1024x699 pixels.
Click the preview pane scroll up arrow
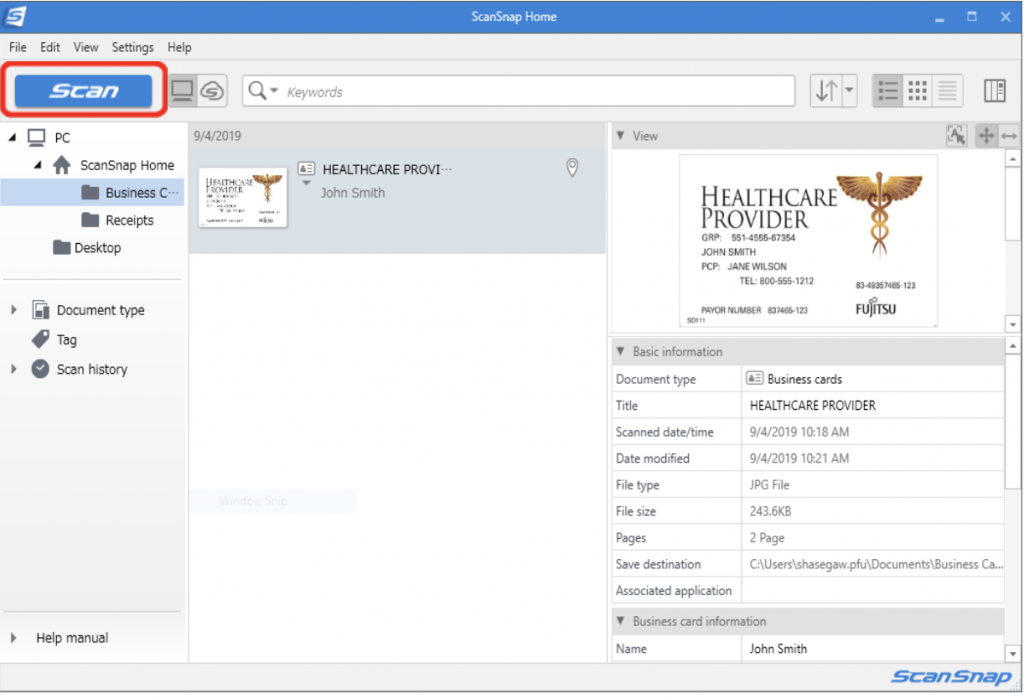tap(1013, 159)
